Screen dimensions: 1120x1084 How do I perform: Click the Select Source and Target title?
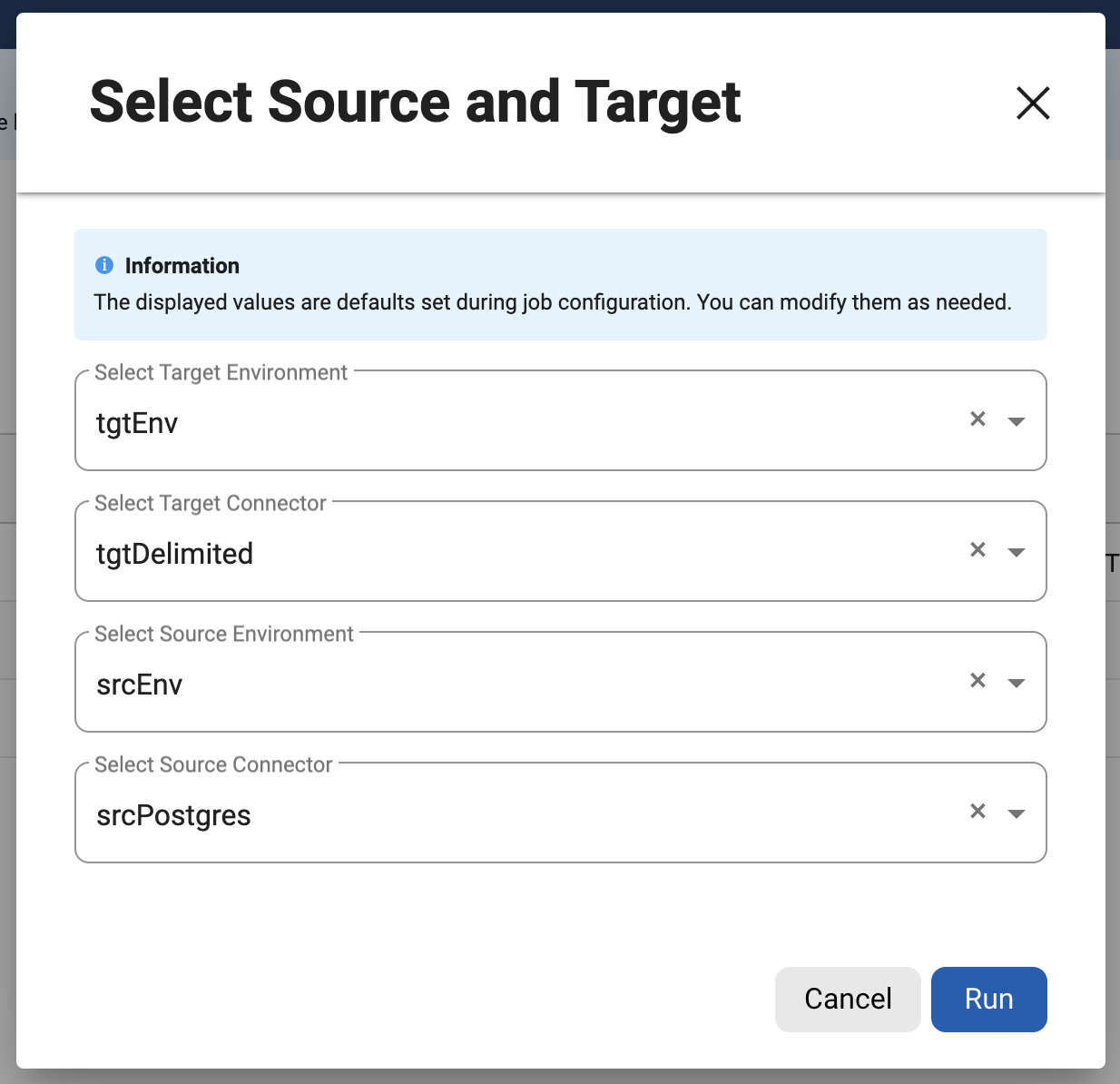[x=415, y=102]
